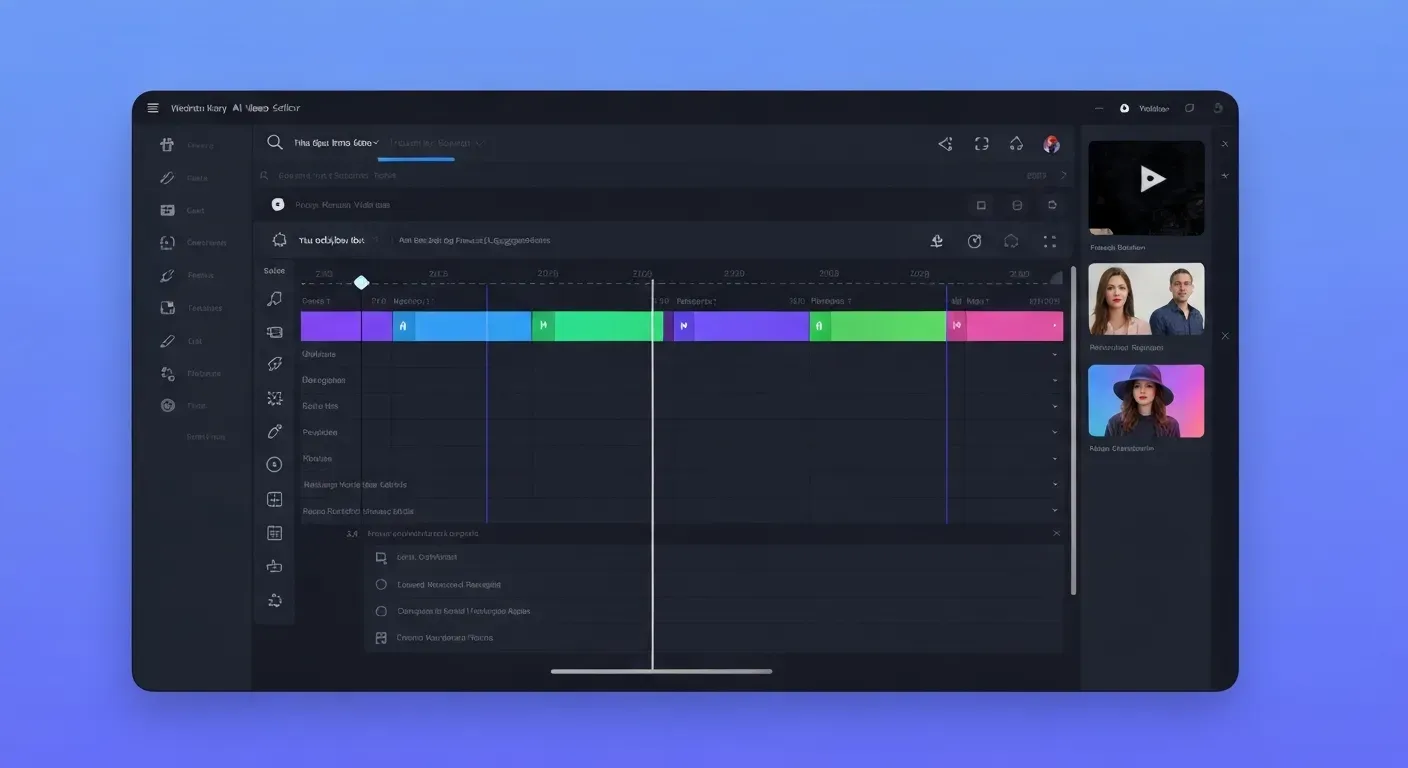Select the pen tool in the edit sidebar

click(274, 431)
